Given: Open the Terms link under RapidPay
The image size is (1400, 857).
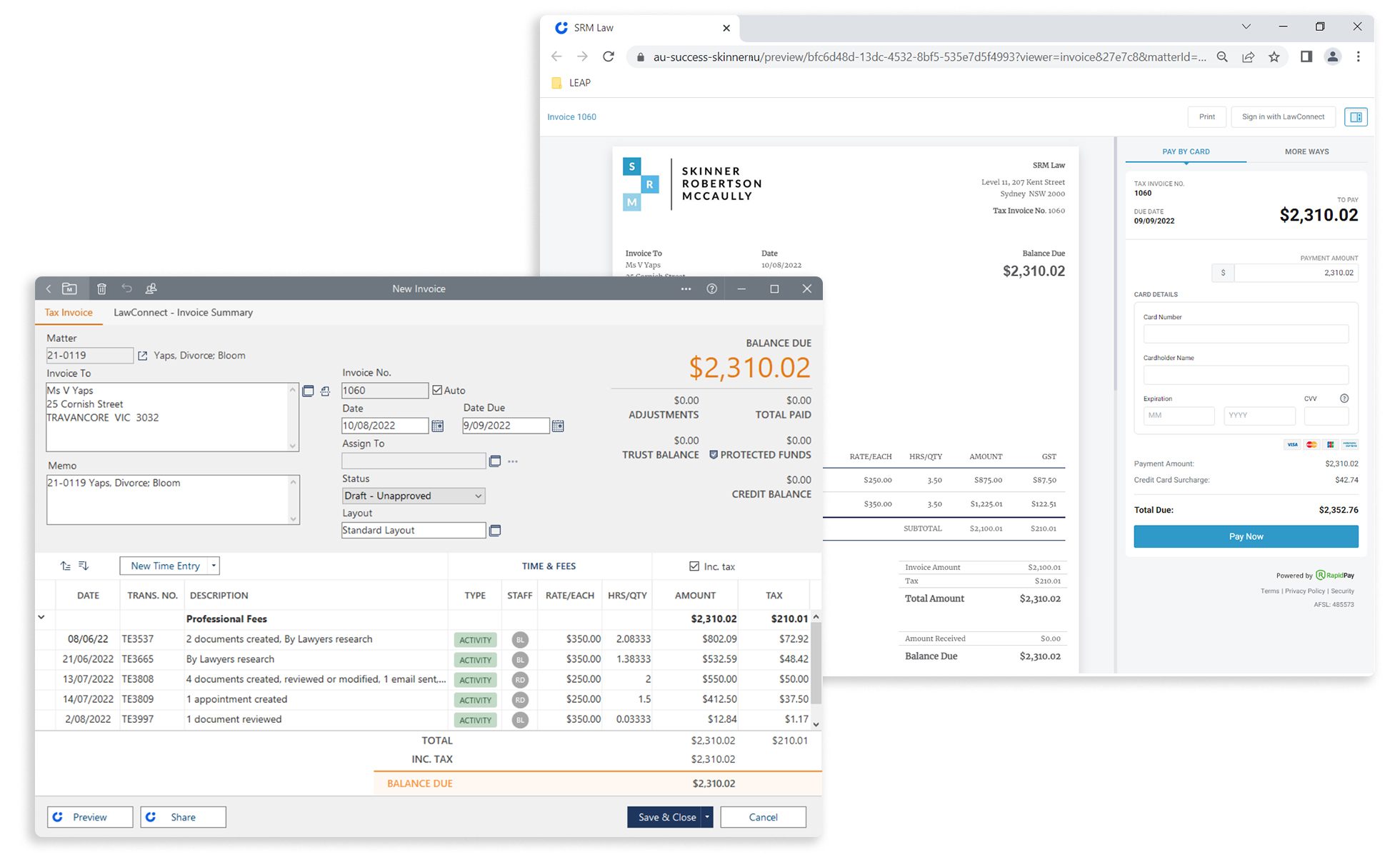Looking at the screenshot, I should coord(1270,591).
